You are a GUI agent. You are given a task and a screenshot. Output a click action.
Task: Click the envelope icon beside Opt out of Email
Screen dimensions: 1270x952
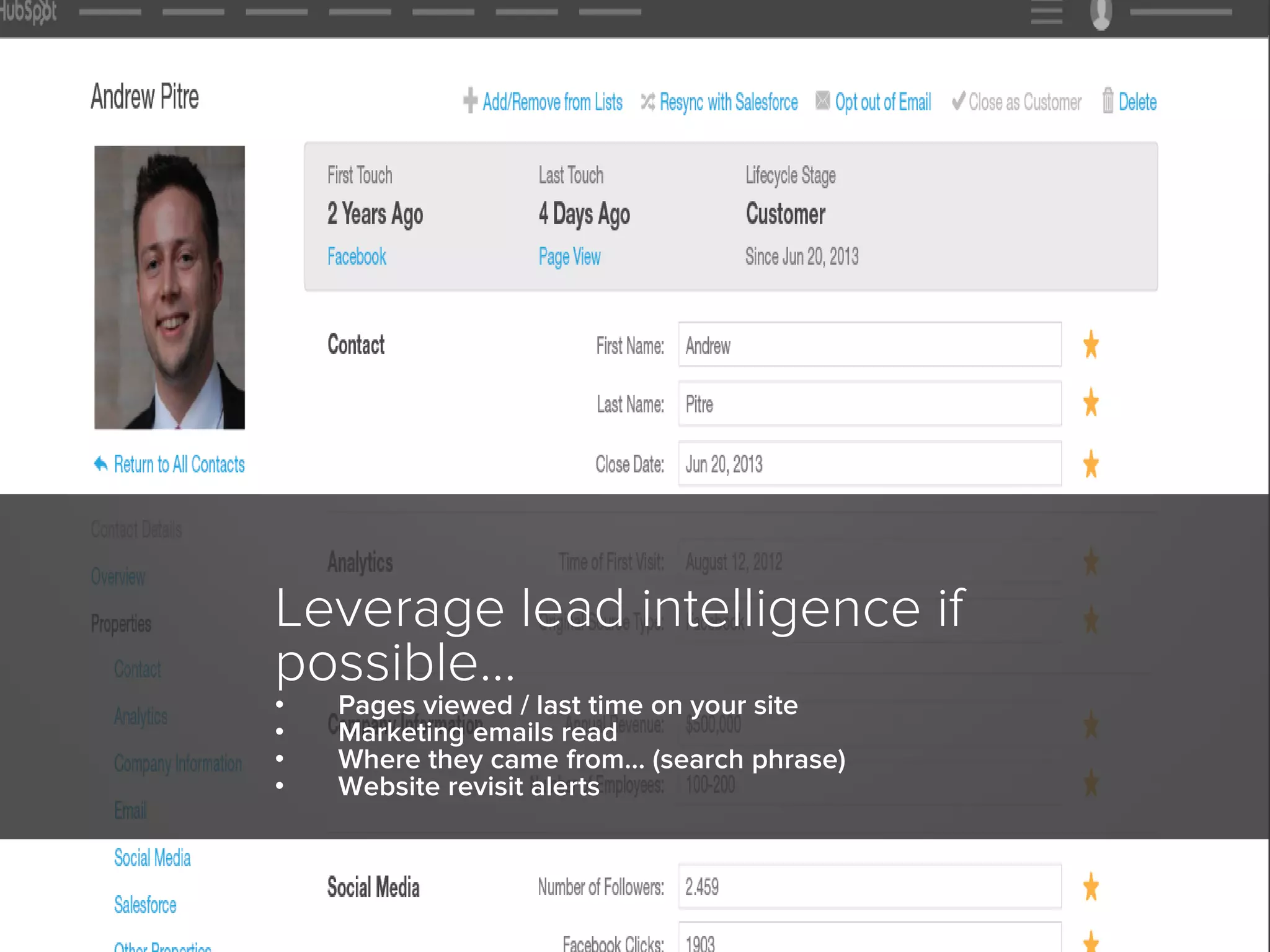(x=822, y=100)
